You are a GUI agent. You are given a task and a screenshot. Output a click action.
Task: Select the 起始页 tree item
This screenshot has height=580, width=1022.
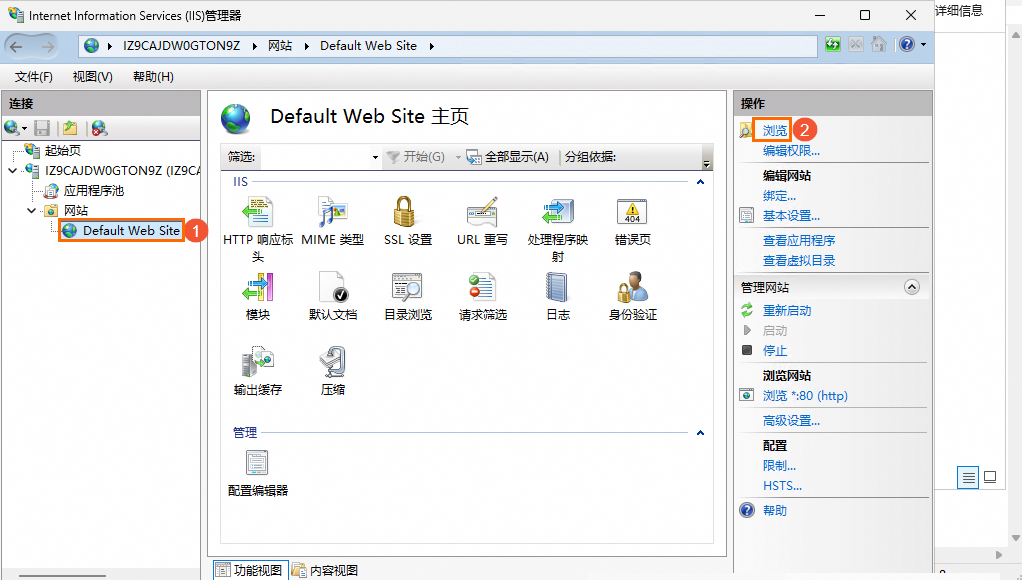pyautogui.click(x=63, y=151)
